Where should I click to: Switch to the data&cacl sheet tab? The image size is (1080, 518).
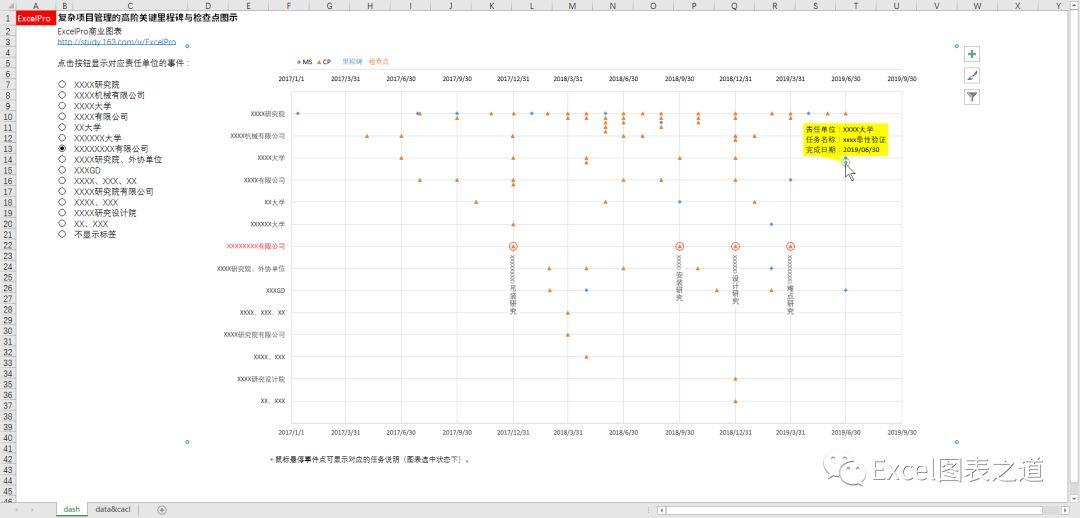113,510
